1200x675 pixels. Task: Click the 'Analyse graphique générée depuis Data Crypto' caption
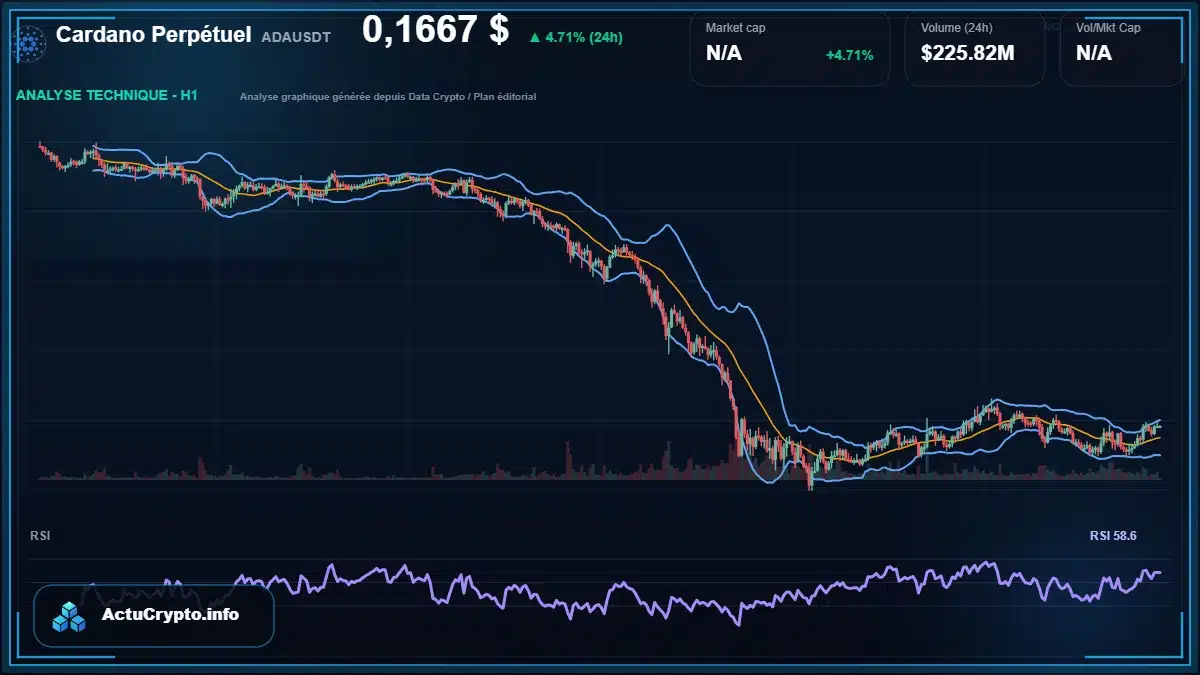click(x=388, y=97)
